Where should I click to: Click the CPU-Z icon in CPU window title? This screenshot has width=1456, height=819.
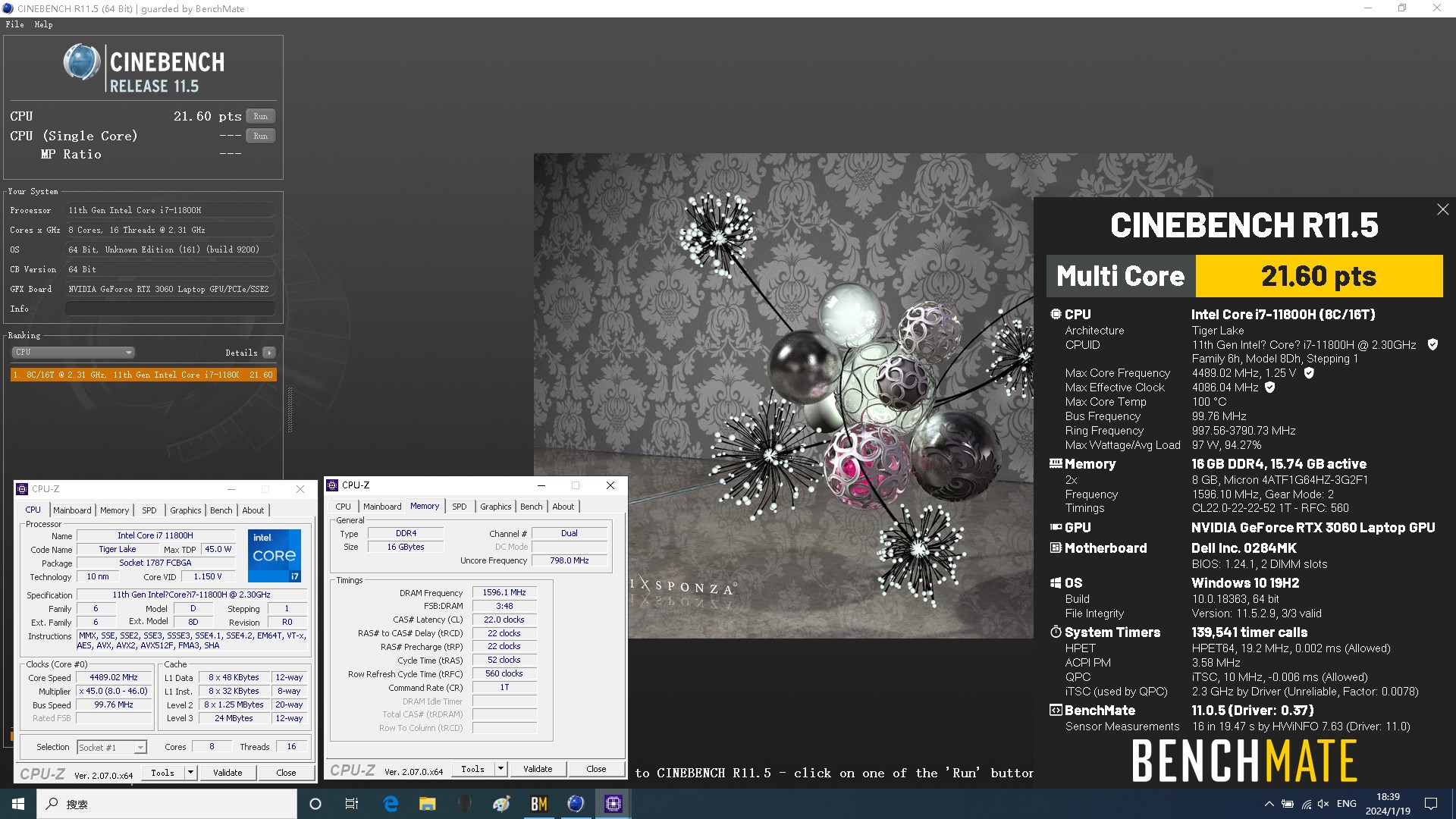(23, 489)
